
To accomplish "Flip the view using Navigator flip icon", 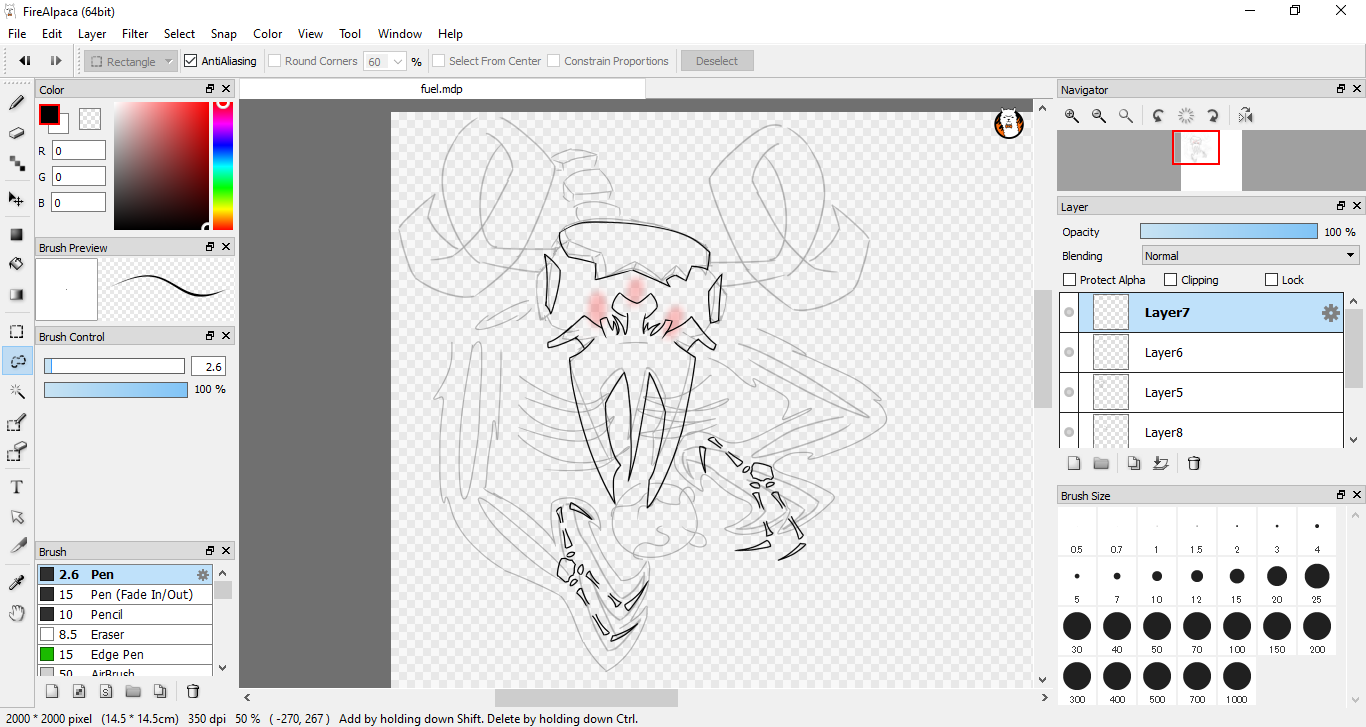I will pyautogui.click(x=1245, y=116).
